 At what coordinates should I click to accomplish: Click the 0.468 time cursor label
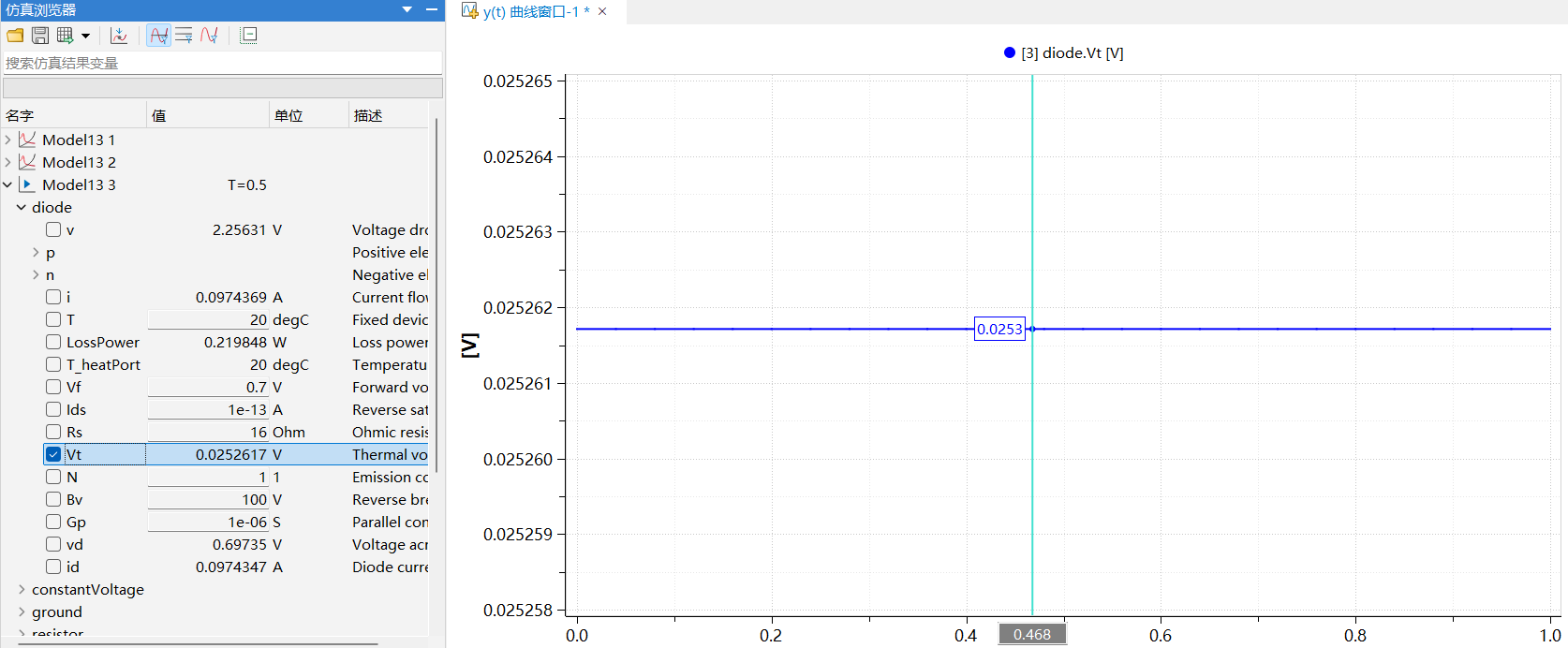click(x=1032, y=634)
